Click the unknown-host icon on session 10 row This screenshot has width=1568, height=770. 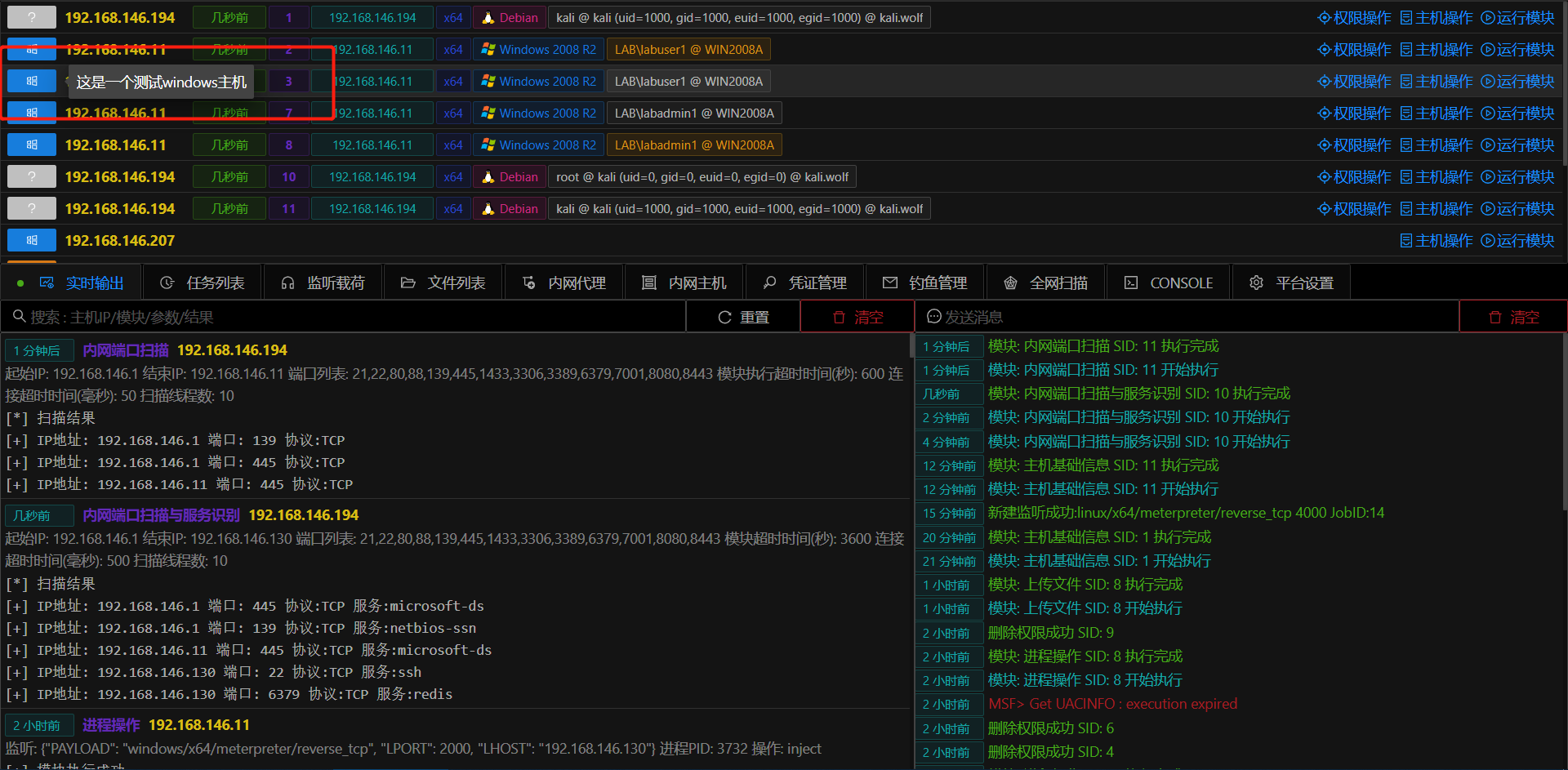[32, 176]
